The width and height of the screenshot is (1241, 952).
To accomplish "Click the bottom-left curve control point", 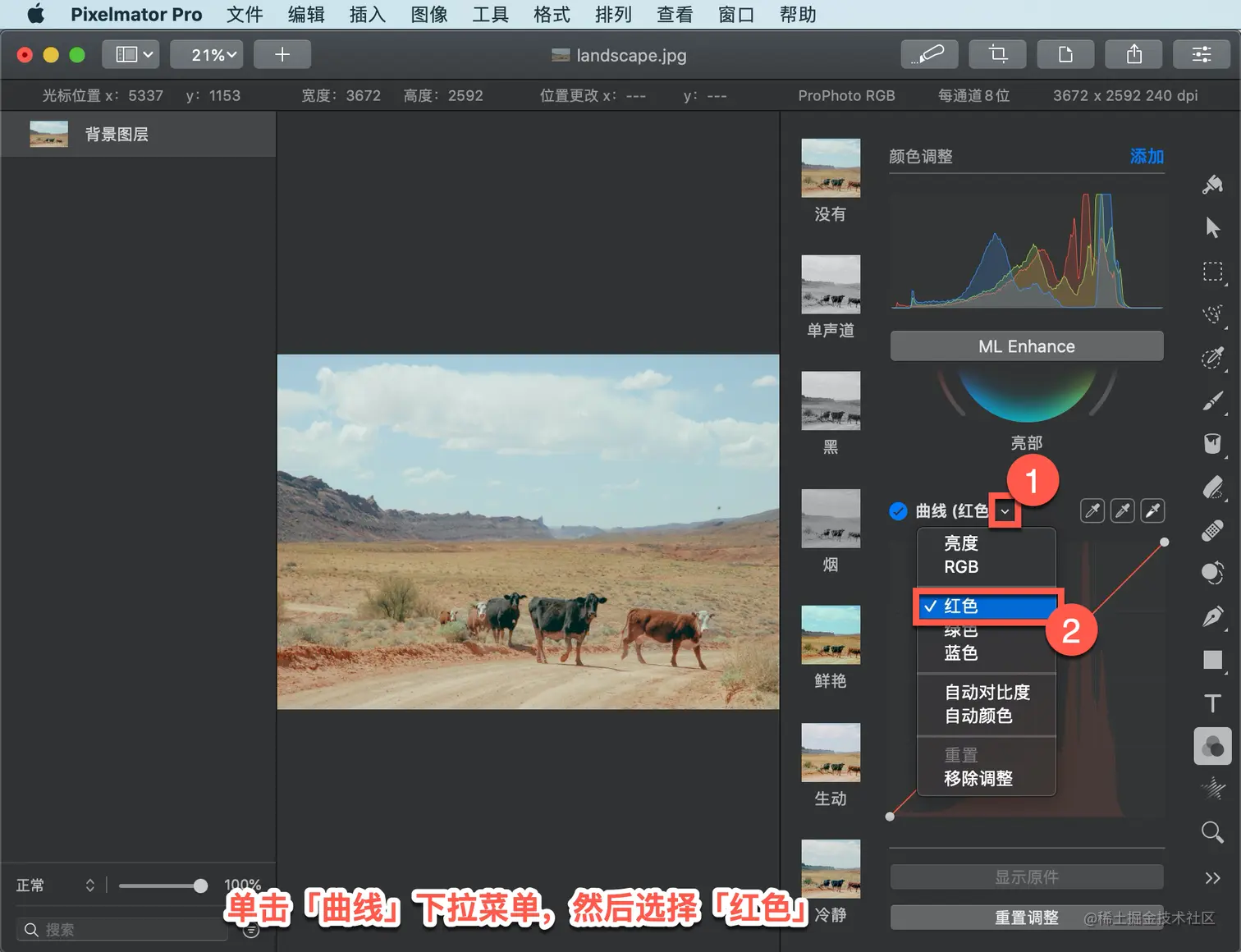I will (890, 817).
